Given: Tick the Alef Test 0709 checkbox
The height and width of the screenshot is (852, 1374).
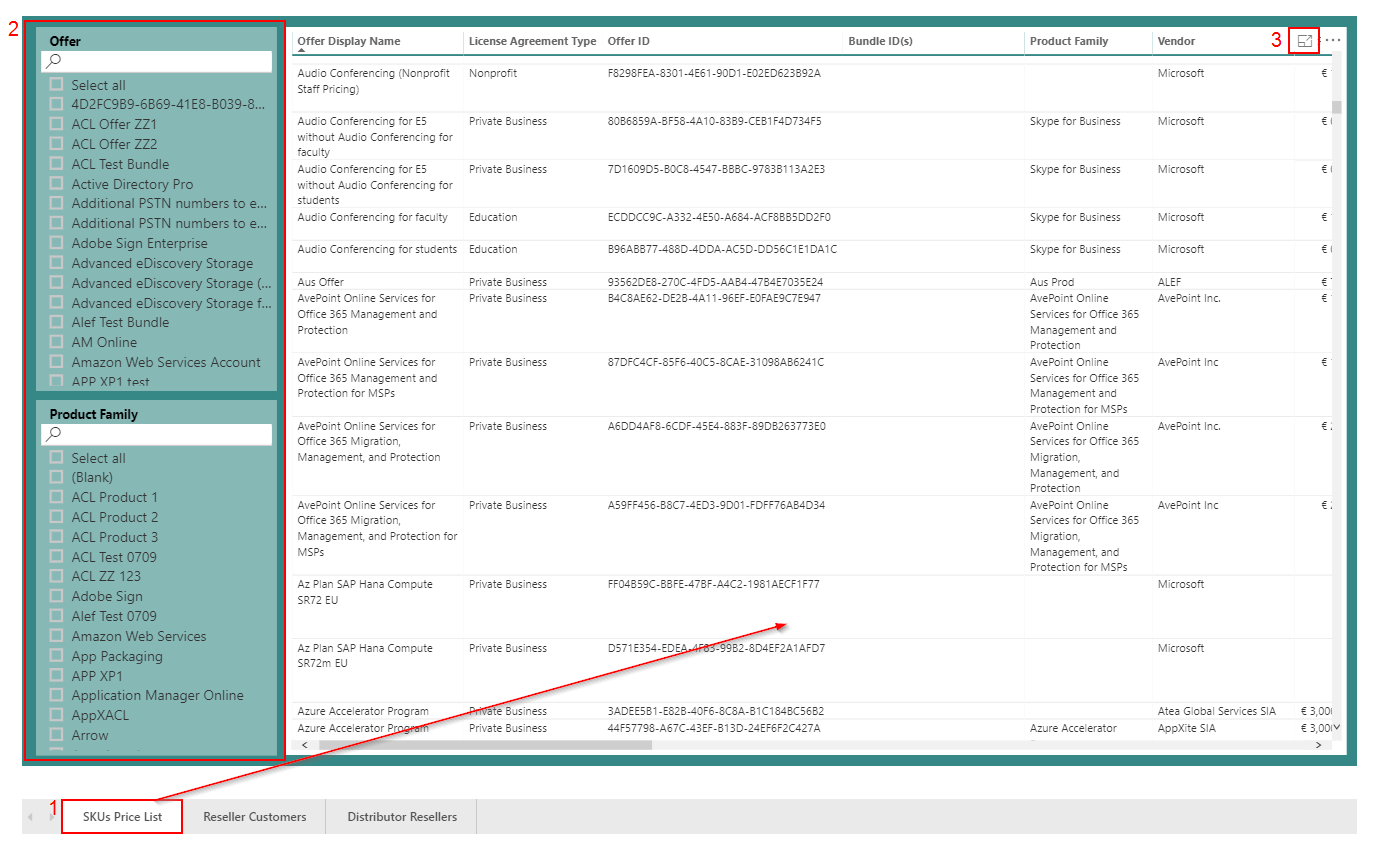Looking at the screenshot, I should point(56,616).
